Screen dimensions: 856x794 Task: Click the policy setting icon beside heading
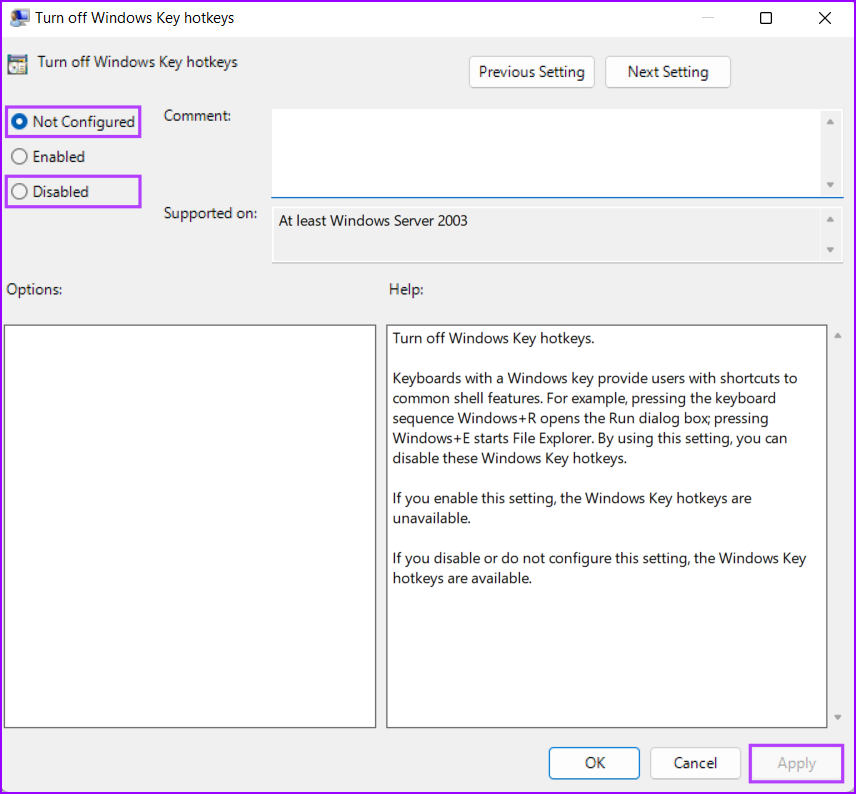point(17,64)
